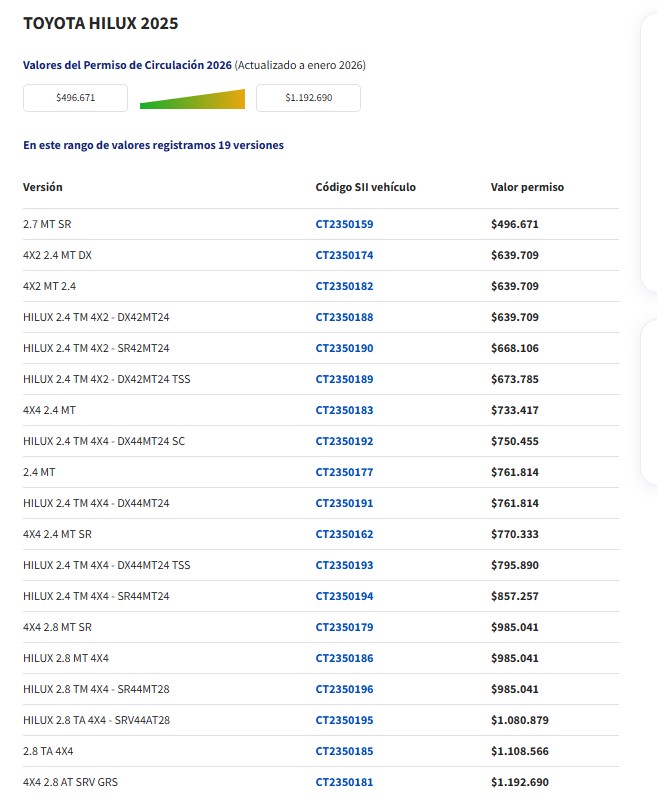The width and height of the screenshot is (657, 804).
Task: Click the Valor permiso column header
Action: pyautogui.click(x=527, y=187)
